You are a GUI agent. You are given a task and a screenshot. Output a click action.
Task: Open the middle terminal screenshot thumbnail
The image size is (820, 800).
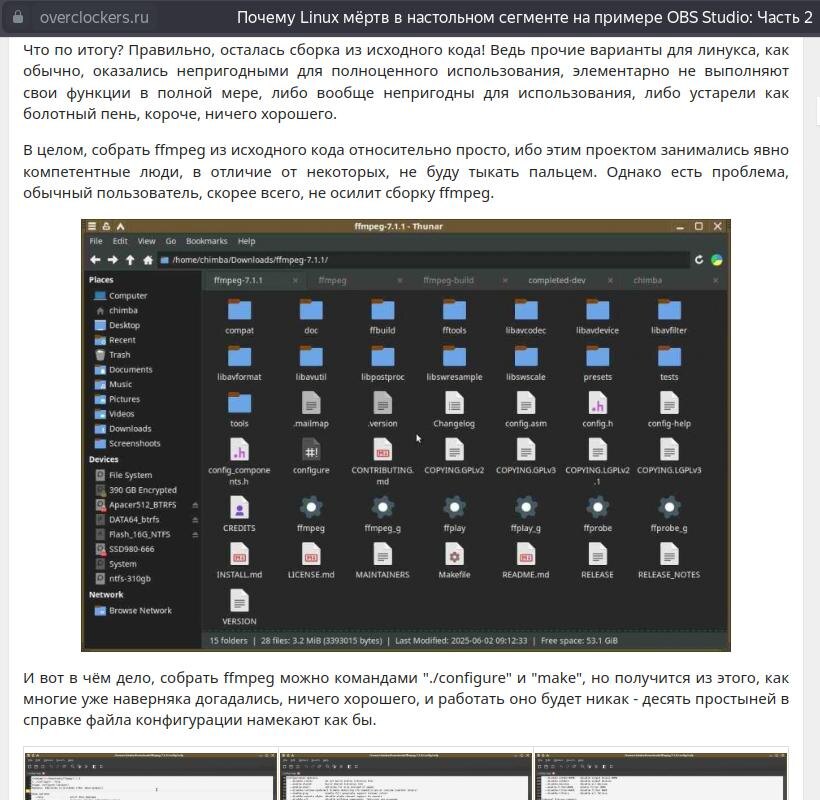[x=406, y=776]
